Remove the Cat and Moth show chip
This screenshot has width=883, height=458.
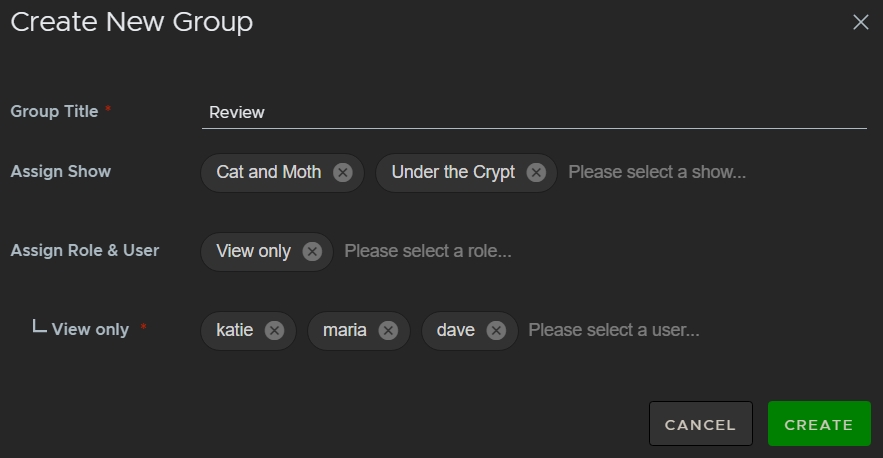tap(343, 172)
